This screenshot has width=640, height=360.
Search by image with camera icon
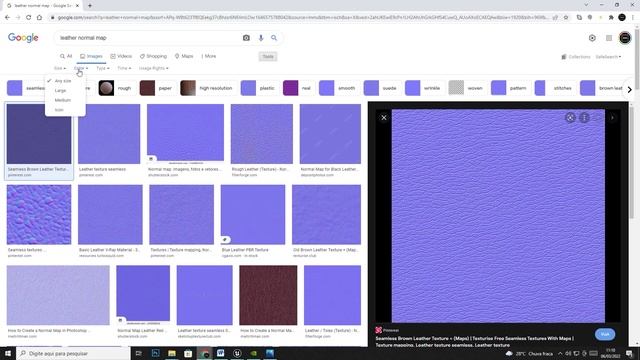click(246, 38)
